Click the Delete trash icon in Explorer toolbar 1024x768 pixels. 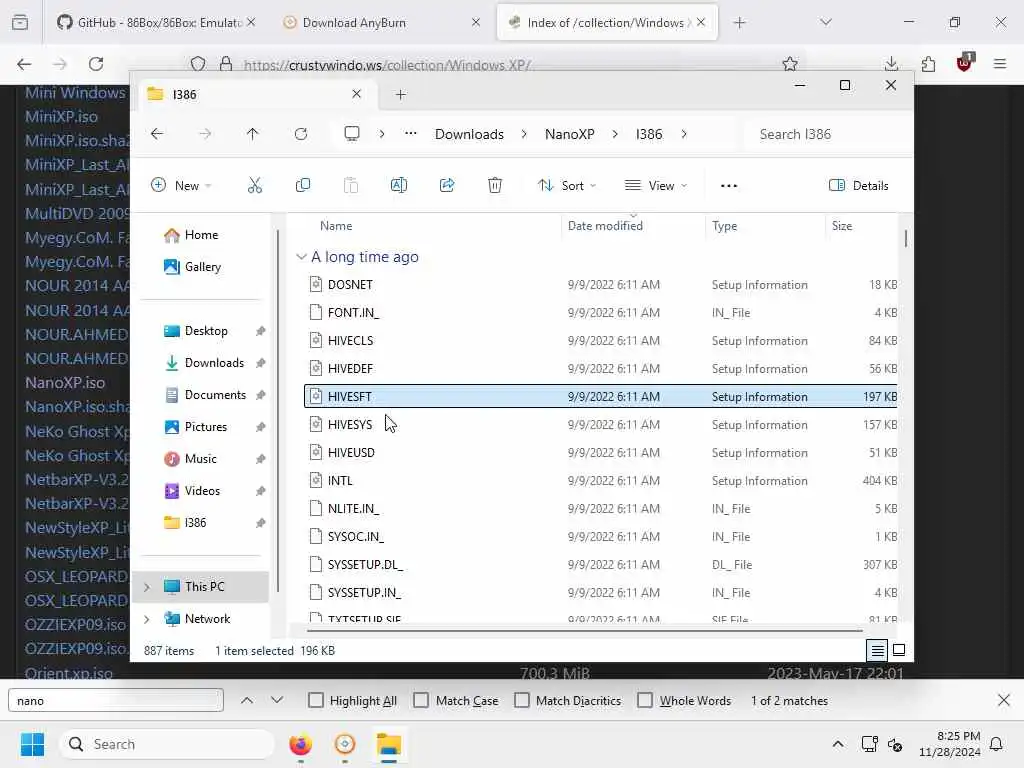(495, 185)
